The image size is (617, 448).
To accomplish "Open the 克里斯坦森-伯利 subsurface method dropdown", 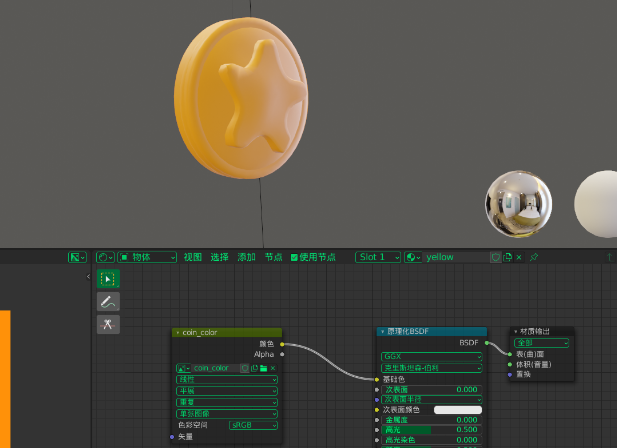I will click(x=432, y=368).
